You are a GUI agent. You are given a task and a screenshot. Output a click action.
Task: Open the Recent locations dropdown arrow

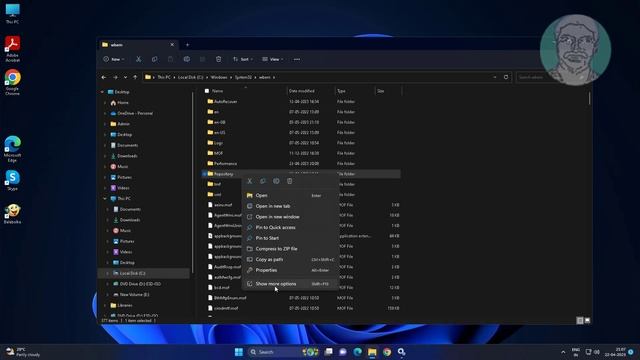pos(125,77)
